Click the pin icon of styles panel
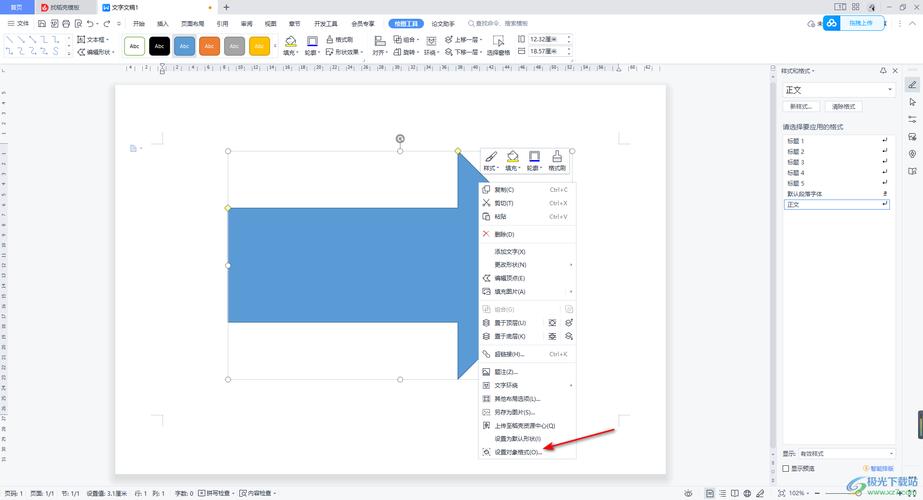Image resolution: width=923 pixels, height=500 pixels. point(883,71)
